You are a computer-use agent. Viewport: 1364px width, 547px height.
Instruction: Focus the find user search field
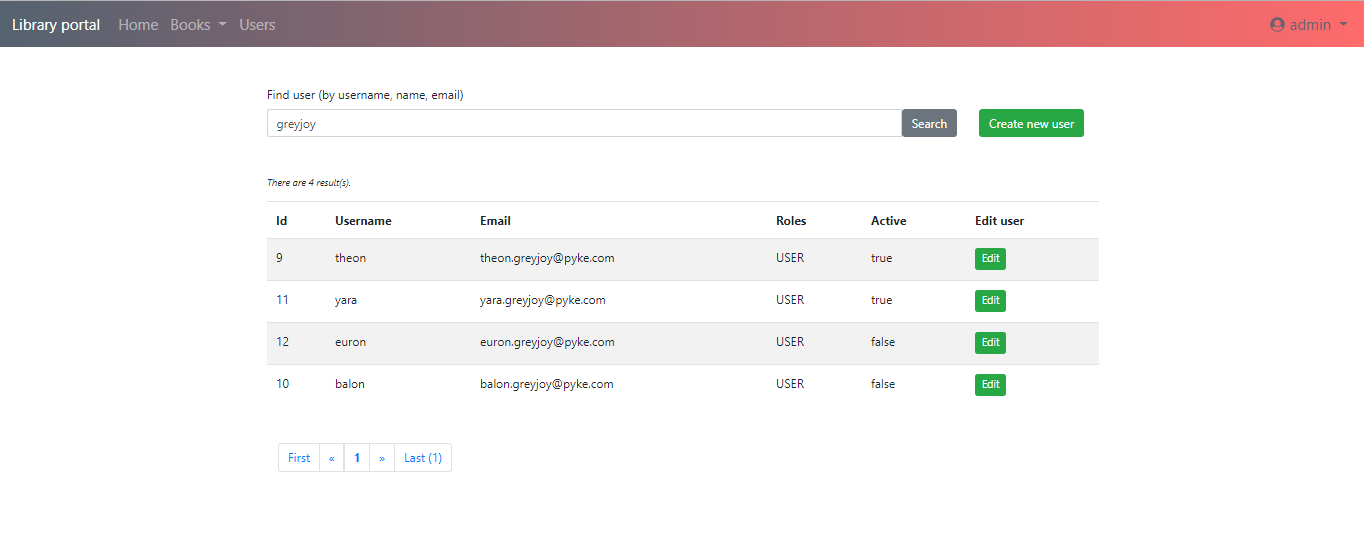click(x=584, y=124)
